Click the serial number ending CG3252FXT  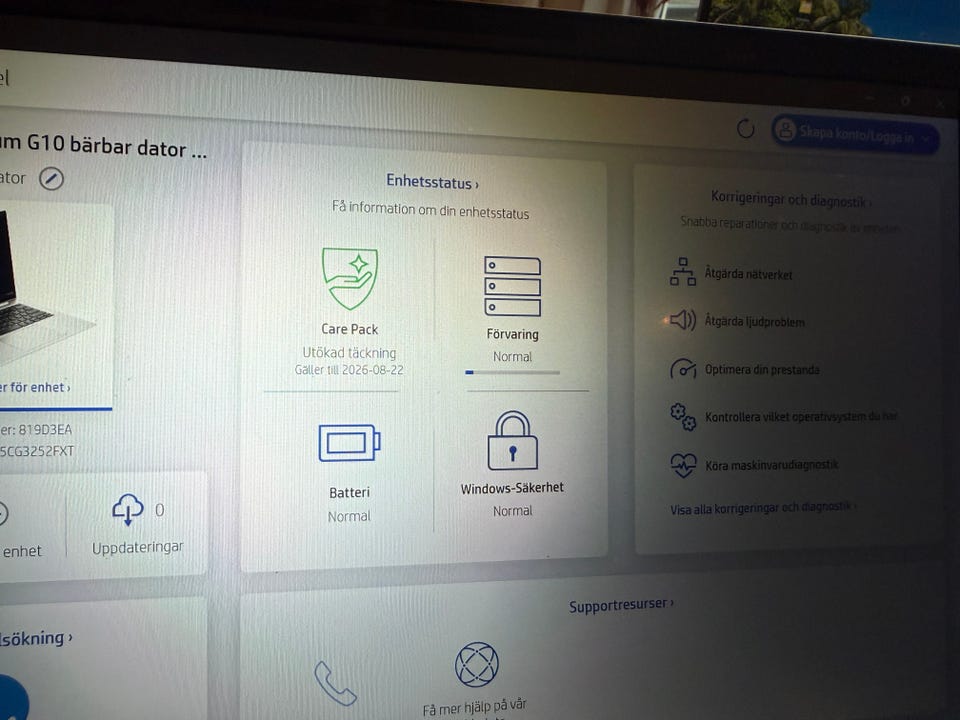pos(37,451)
